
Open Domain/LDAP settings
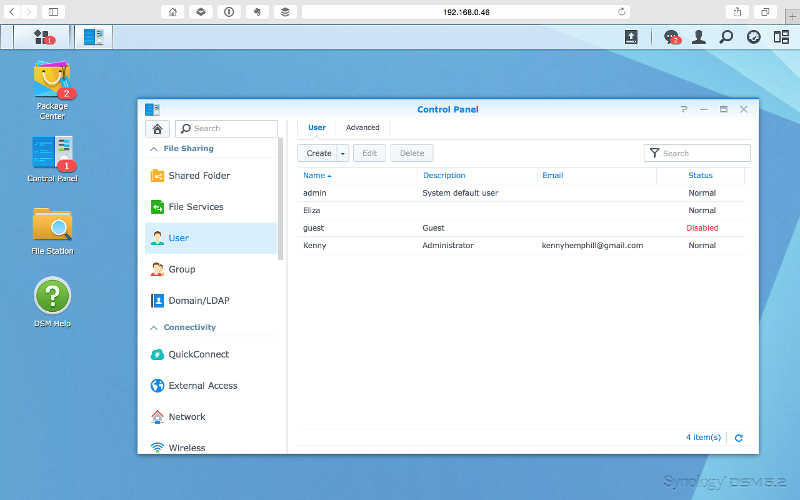click(x=211, y=301)
